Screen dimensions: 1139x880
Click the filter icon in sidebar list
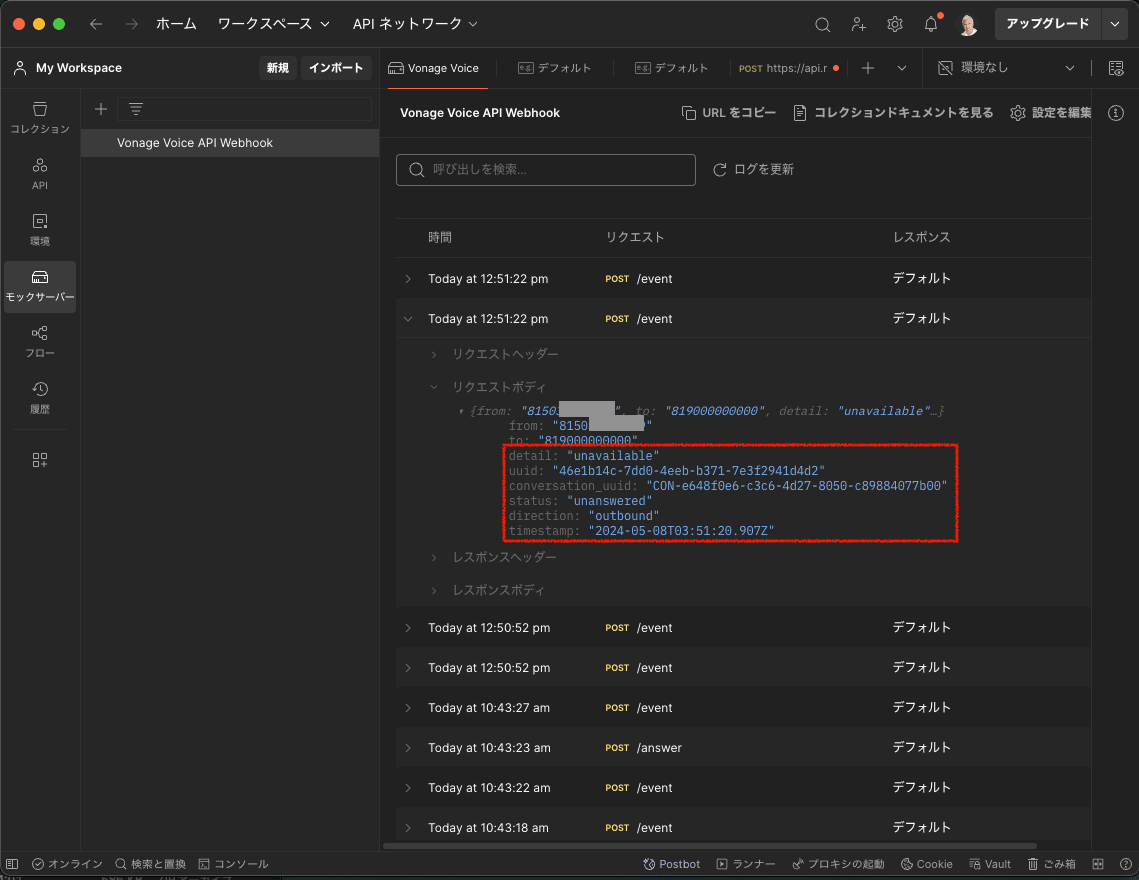point(136,109)
